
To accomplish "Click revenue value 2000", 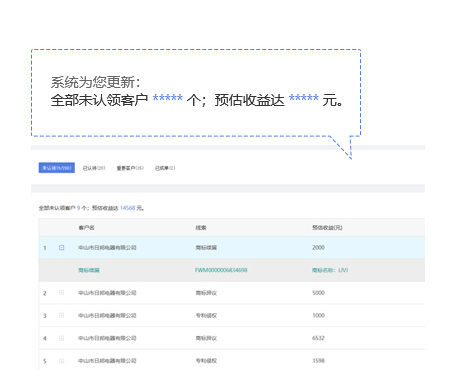I will (x=318, y=247).
